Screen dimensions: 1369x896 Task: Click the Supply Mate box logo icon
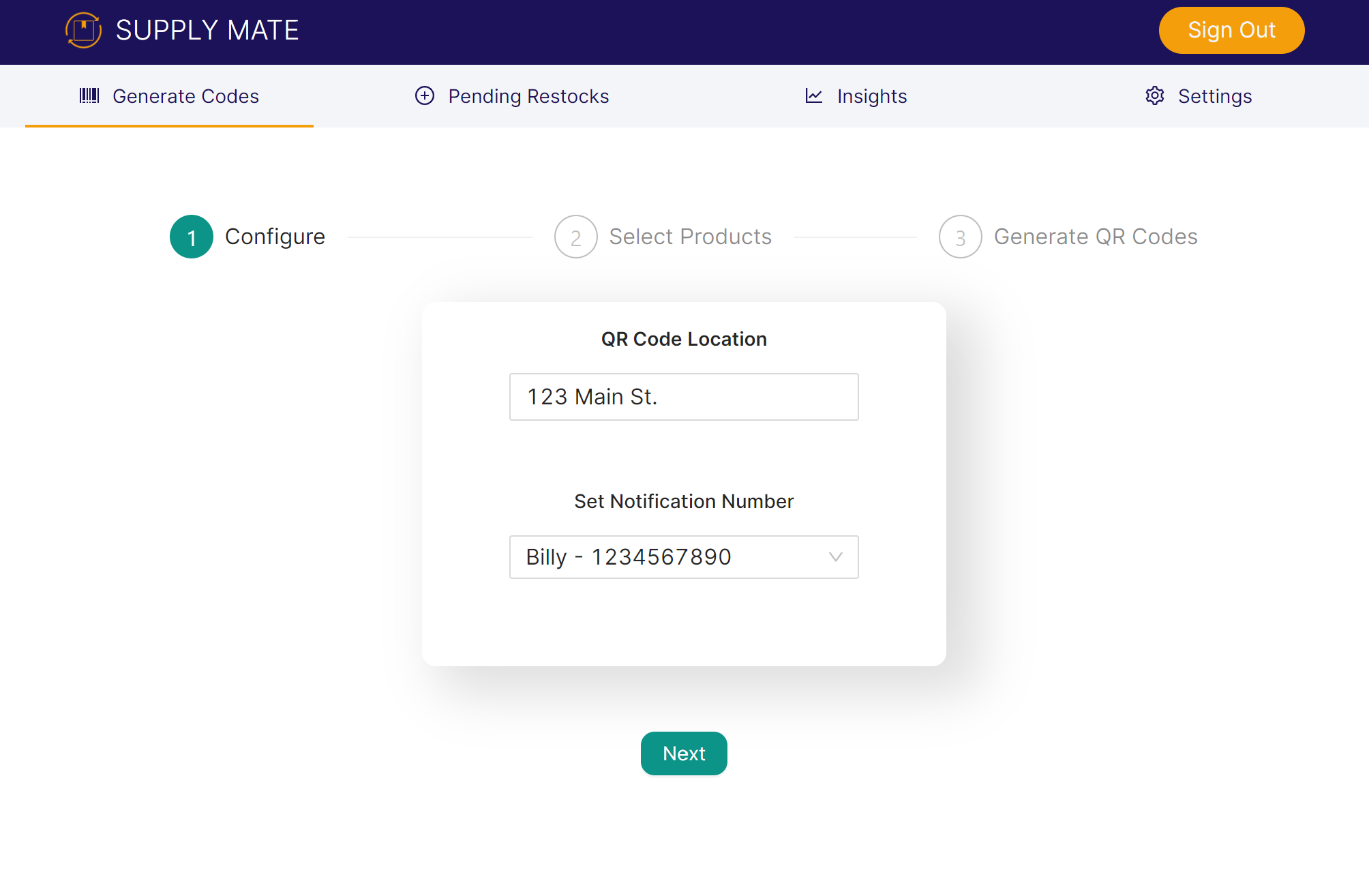click(83, 31)
